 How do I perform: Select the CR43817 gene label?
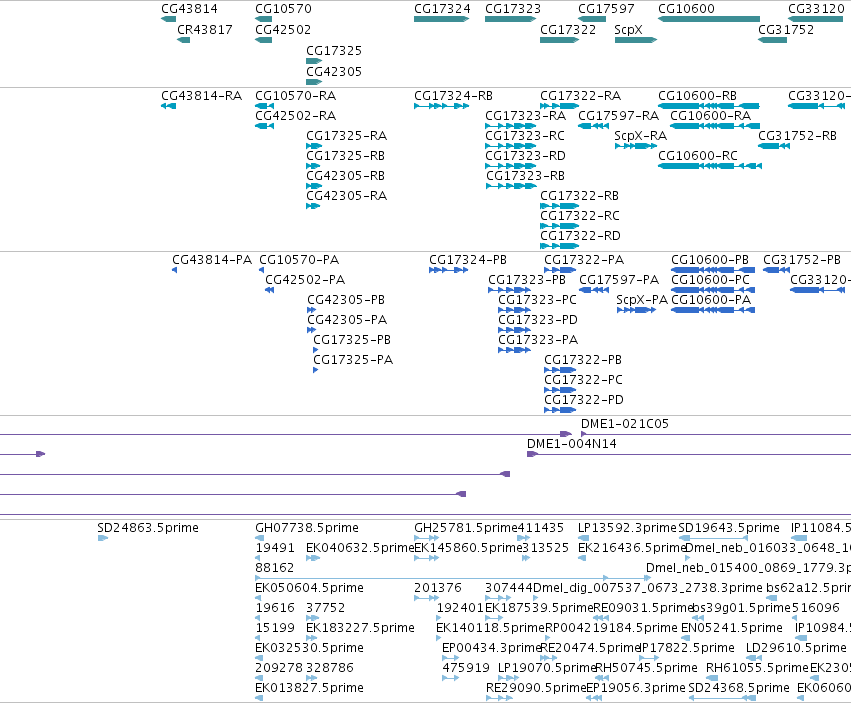coord(205,30)
